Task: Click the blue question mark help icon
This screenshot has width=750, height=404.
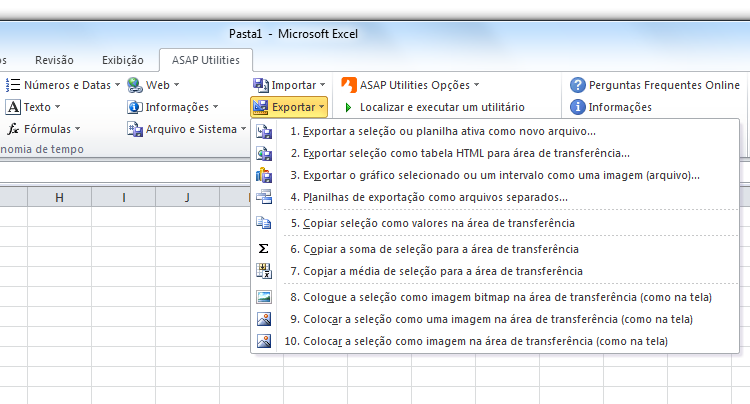Action: click(x=577, y=85)
